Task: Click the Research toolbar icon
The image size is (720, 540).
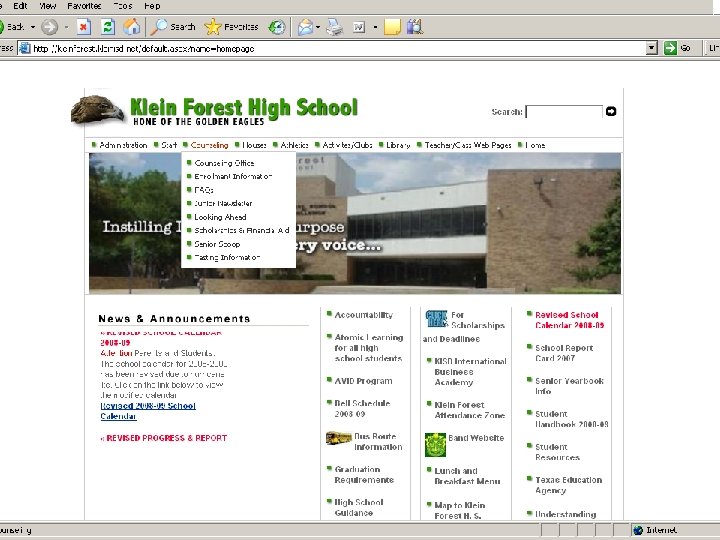Action: tap(415, 27)
